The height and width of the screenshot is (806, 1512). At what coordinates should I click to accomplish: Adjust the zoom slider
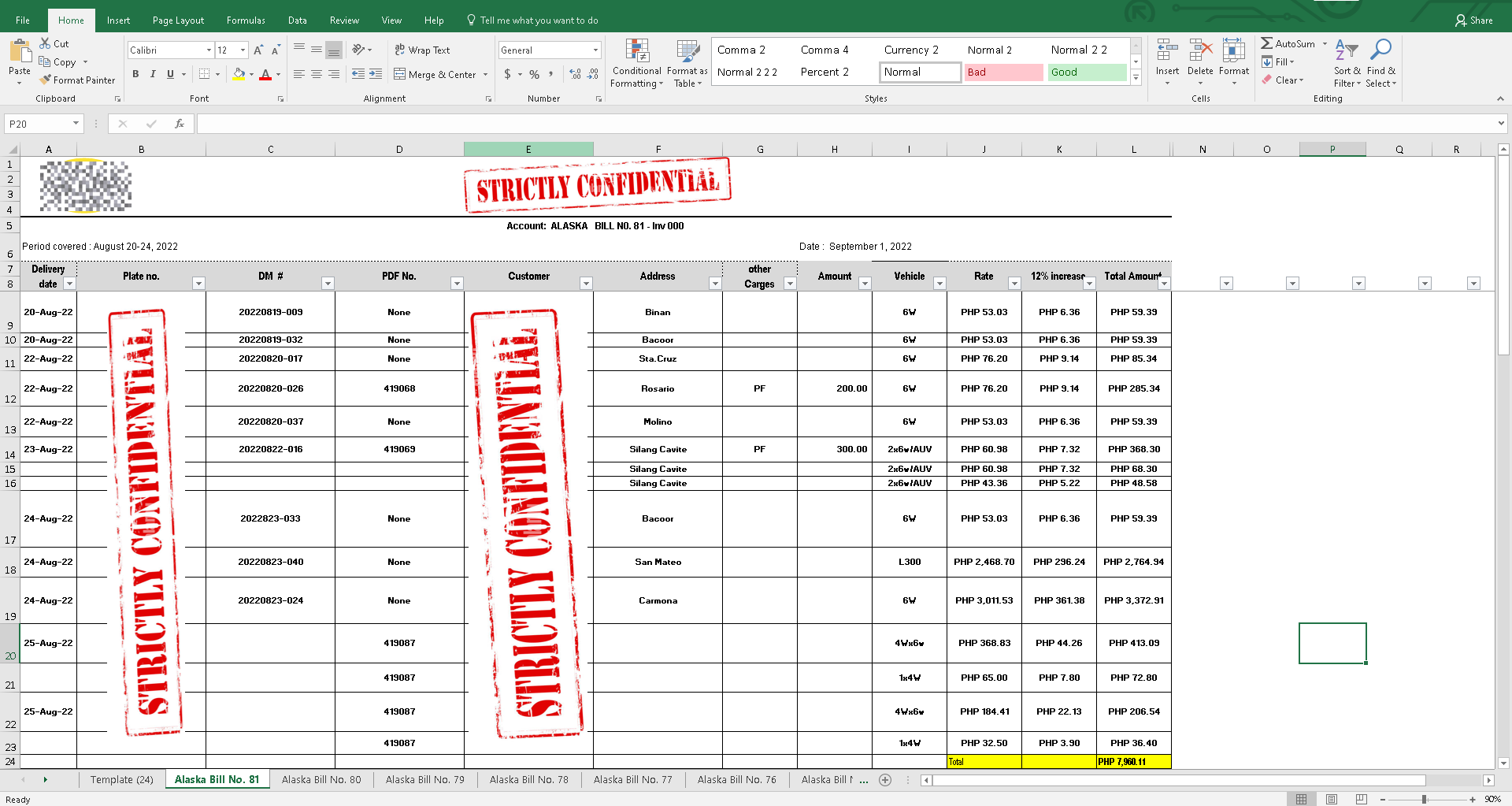tap(1424, 799)
